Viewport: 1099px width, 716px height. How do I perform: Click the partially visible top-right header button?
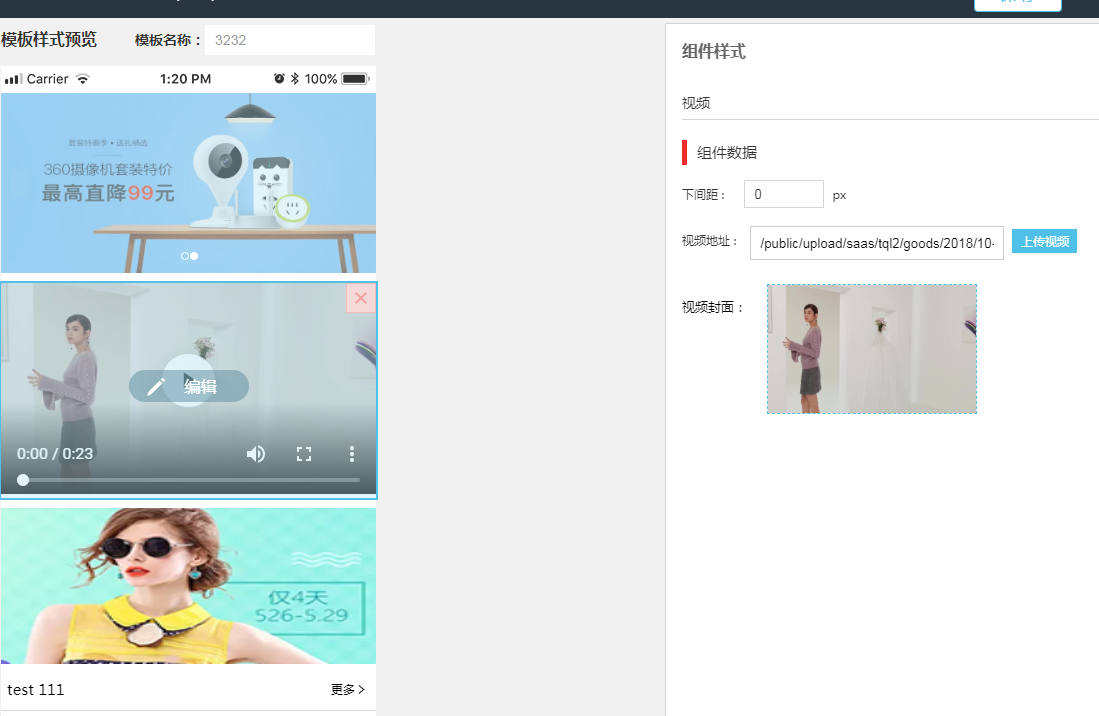click(1017, 5)
